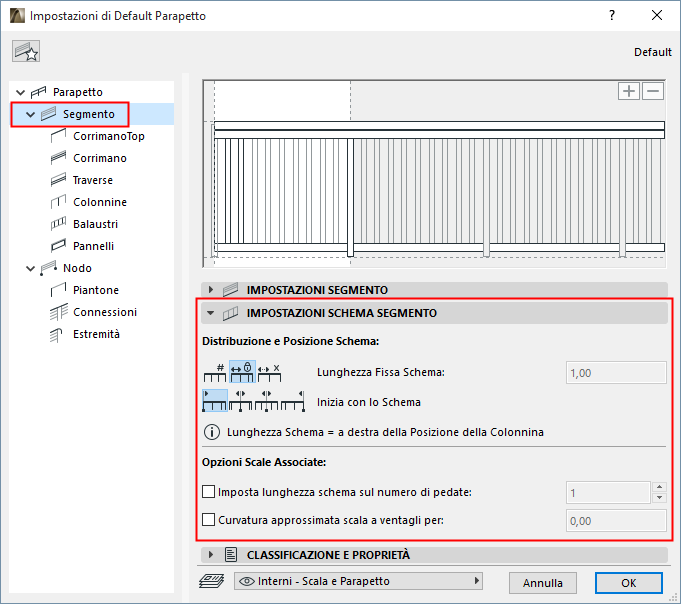Select Colonnine in the tree
This screenshot has width=681, height=604.
click(x=100, y=202)
